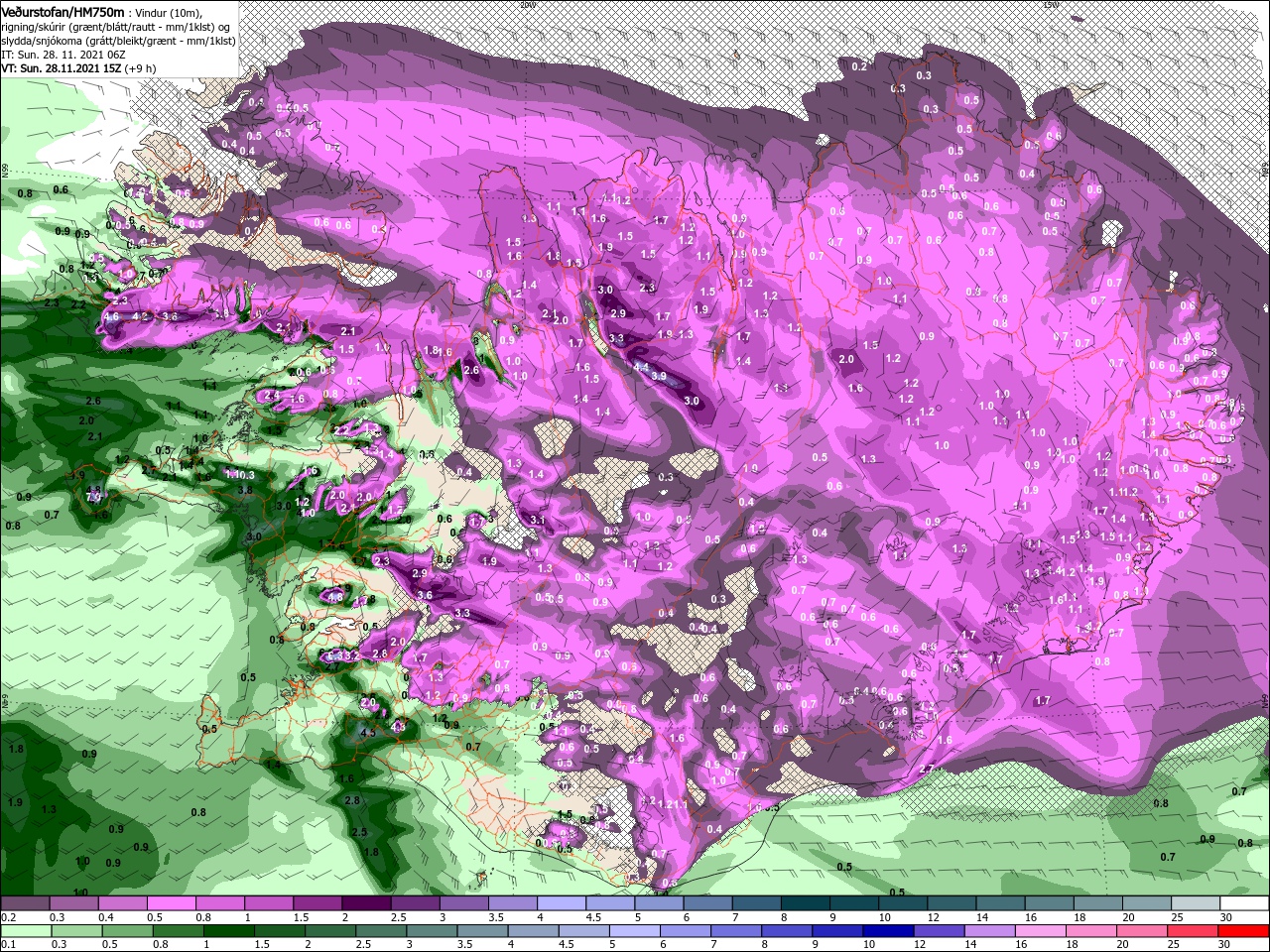The height and width of the screenshot is (952, 1270).
Task: Click the 'IT: Sun. 28. 11. 2021 06Z' line
Action: pyautogui.click(x=63, y=55)
